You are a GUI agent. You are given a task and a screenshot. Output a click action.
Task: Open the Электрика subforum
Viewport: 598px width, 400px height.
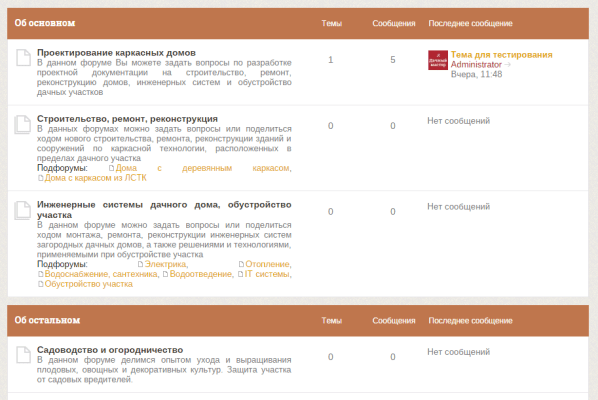[x=165, y=264]
